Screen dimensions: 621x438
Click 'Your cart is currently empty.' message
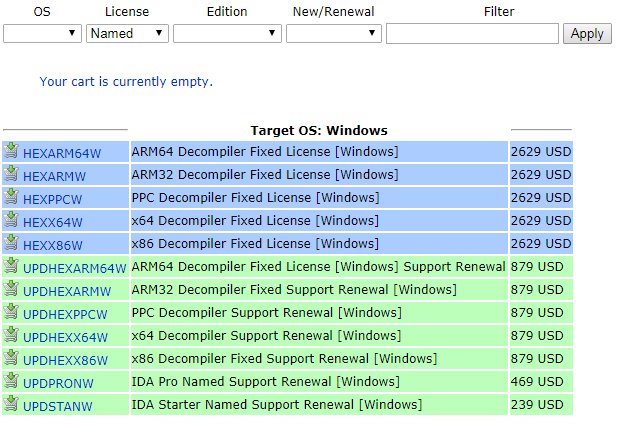click(126, 82)
